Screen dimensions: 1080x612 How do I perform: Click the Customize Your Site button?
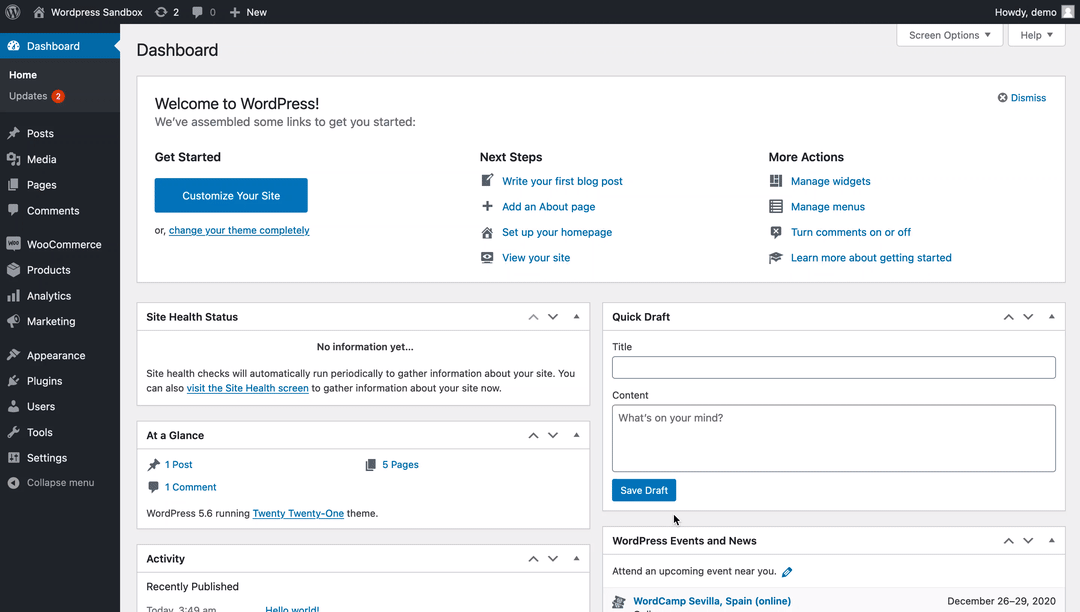pyautogui.click(x=231, y=195)
